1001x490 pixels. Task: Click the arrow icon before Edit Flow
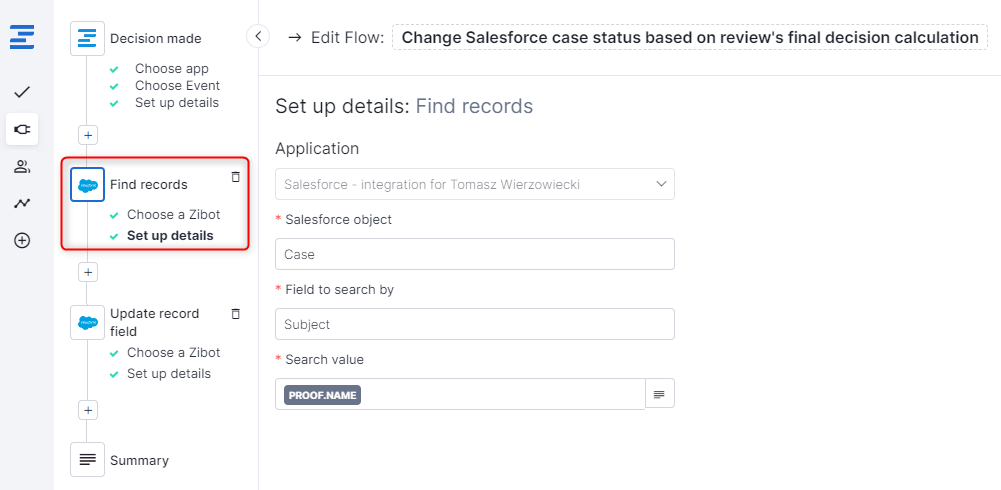(x=294, y=38)
